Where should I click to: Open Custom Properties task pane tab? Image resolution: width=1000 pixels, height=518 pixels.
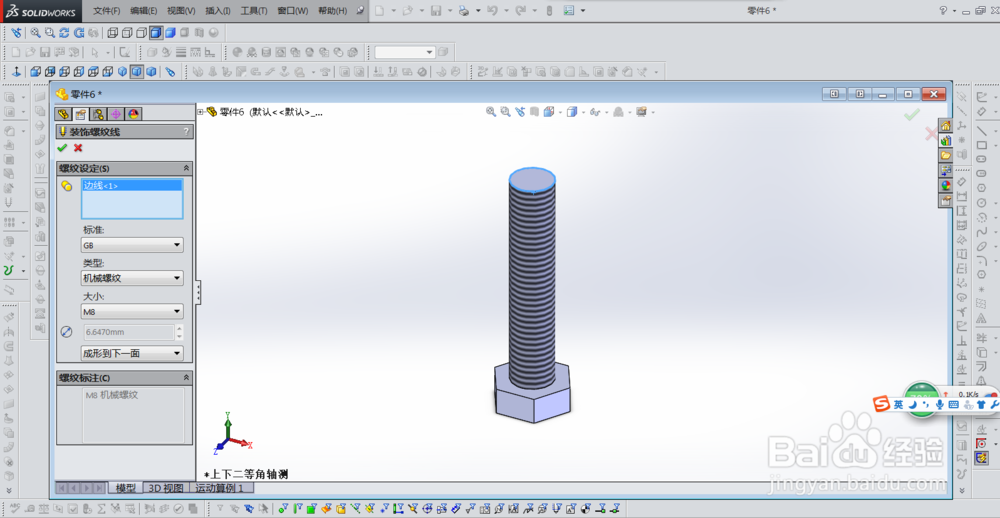pos(946,200)
